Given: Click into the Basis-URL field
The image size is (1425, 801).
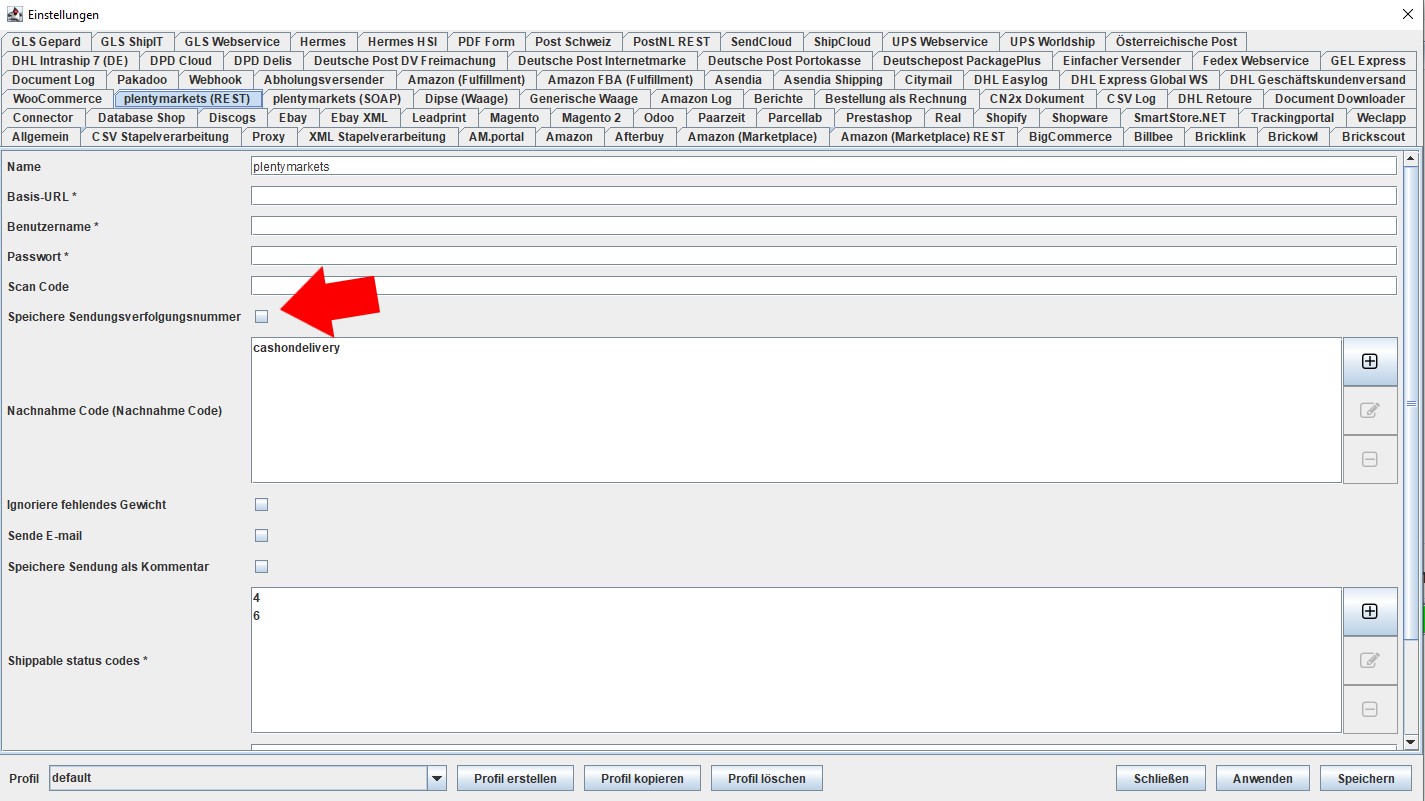Looking at the screenshot, I should click(824, 196).
